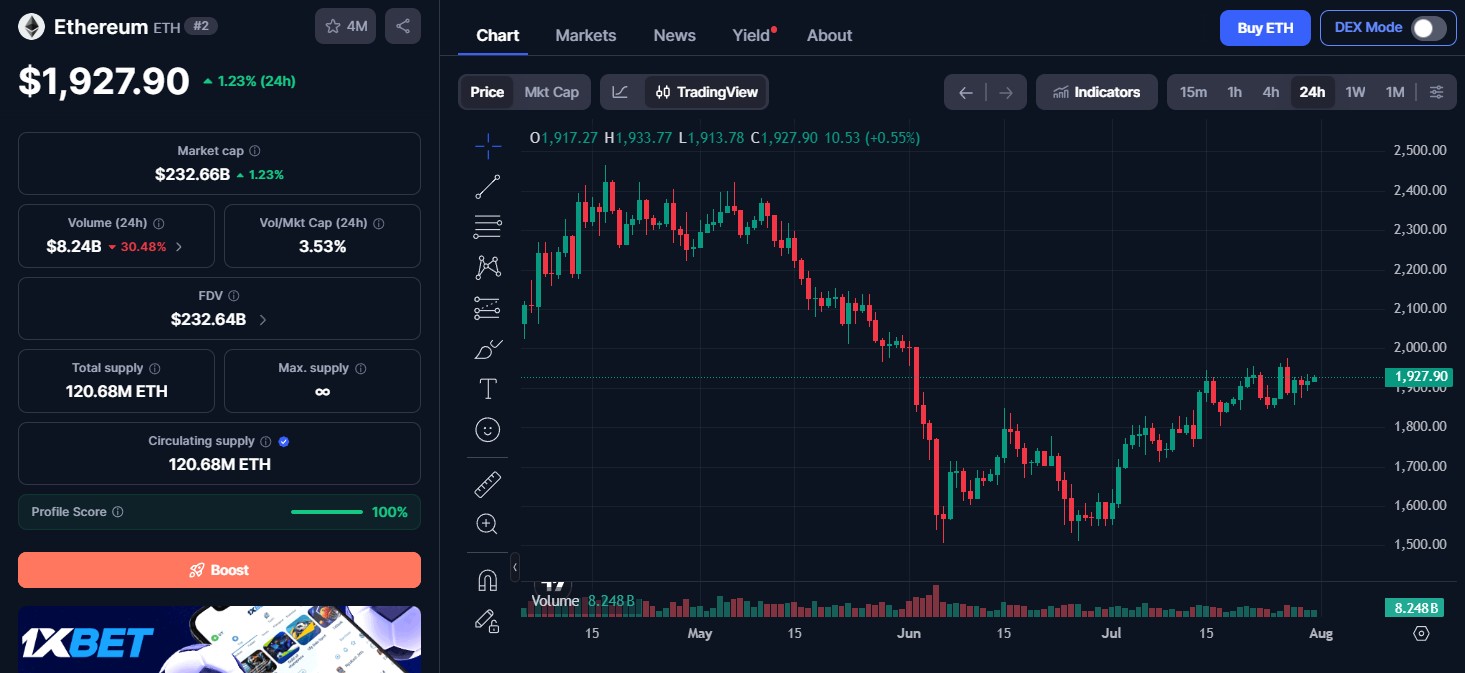Select the crosshair cursor tool
This screenshot has width=1465, height=673.
click(x=488, y=147)
